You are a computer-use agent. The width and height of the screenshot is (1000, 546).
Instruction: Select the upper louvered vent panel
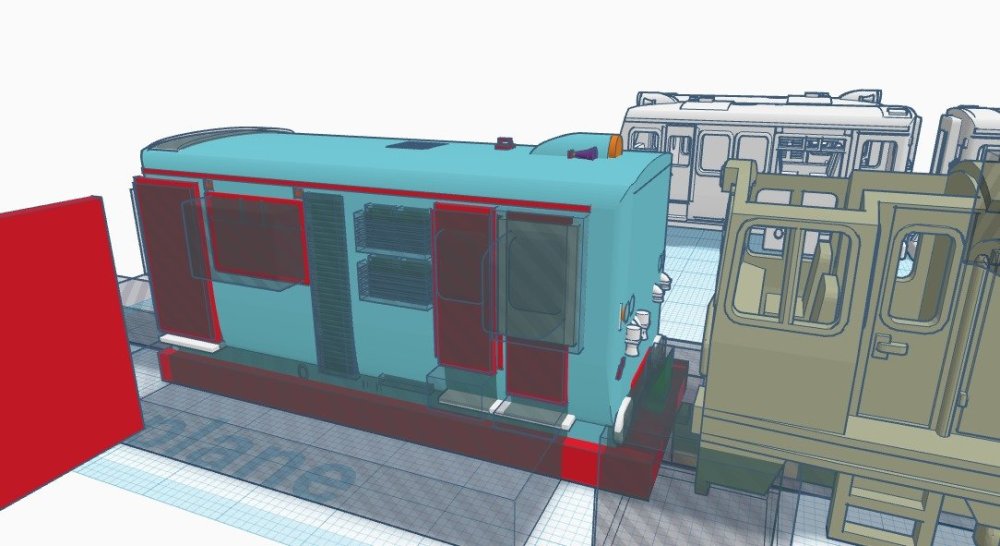tap(393, 227)
